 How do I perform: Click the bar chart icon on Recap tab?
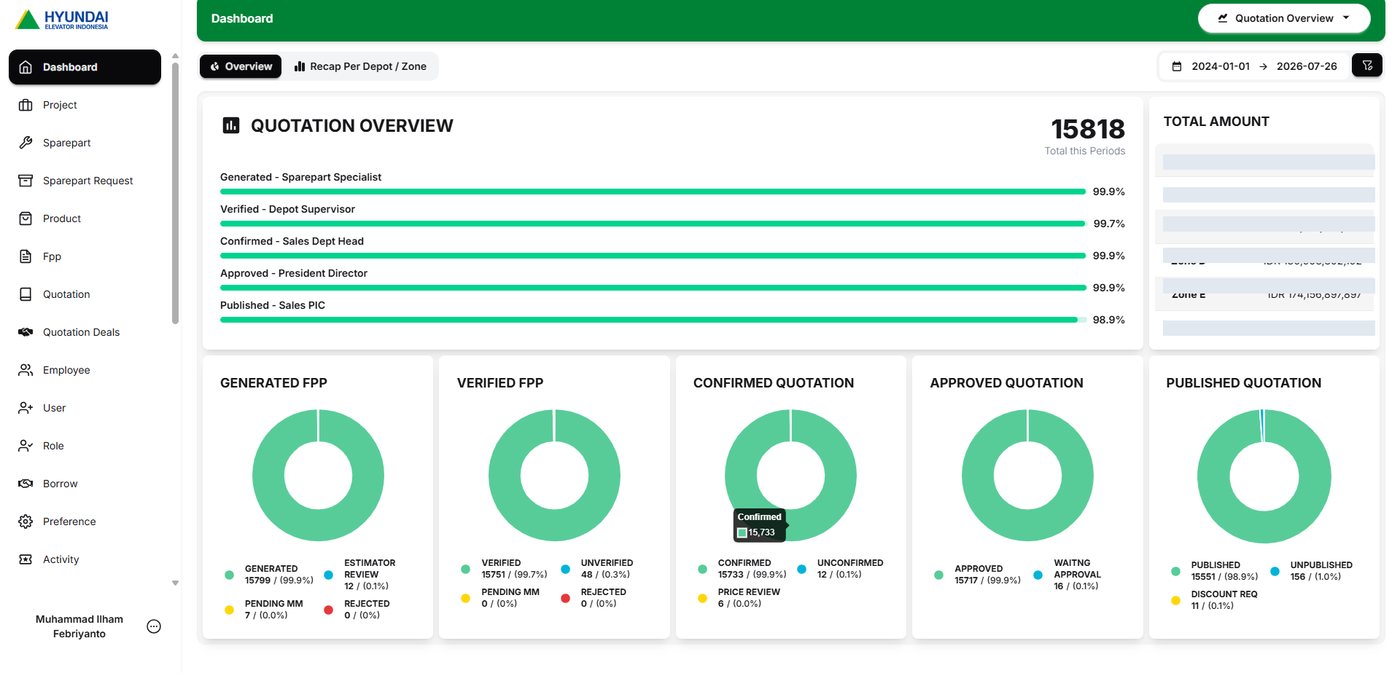[300, 66]
